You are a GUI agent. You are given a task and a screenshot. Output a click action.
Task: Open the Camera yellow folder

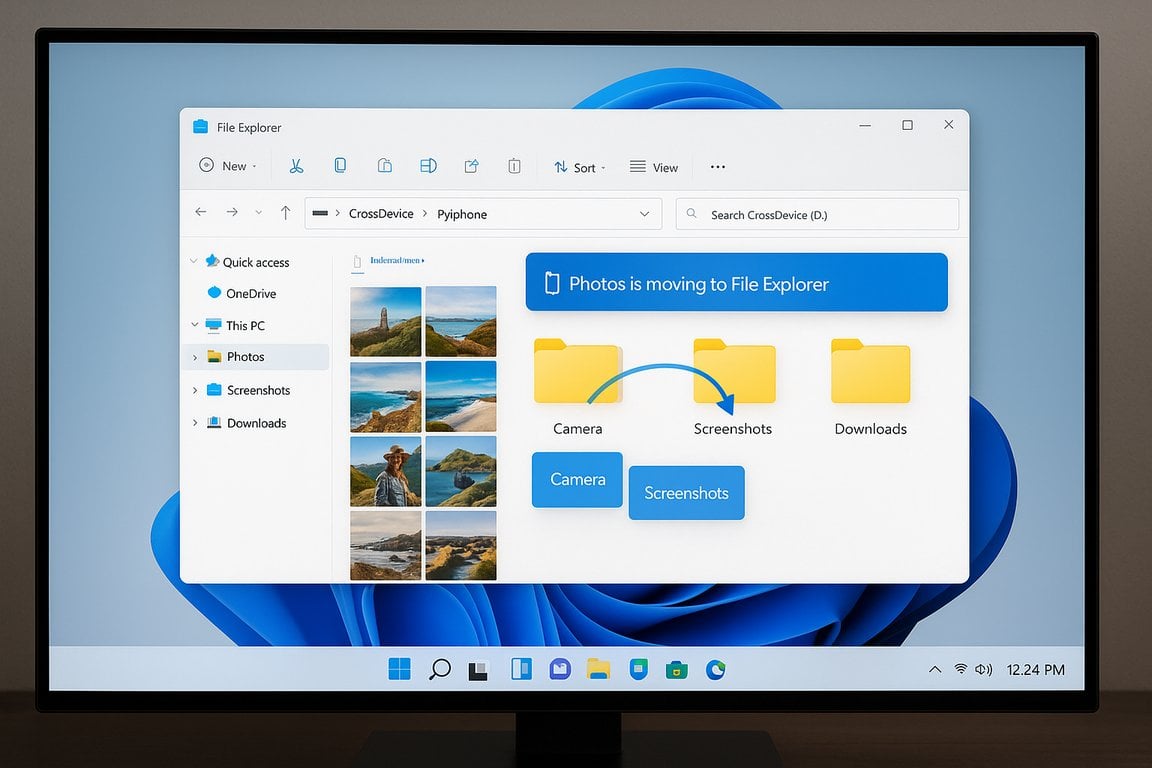tap(577, 371)
